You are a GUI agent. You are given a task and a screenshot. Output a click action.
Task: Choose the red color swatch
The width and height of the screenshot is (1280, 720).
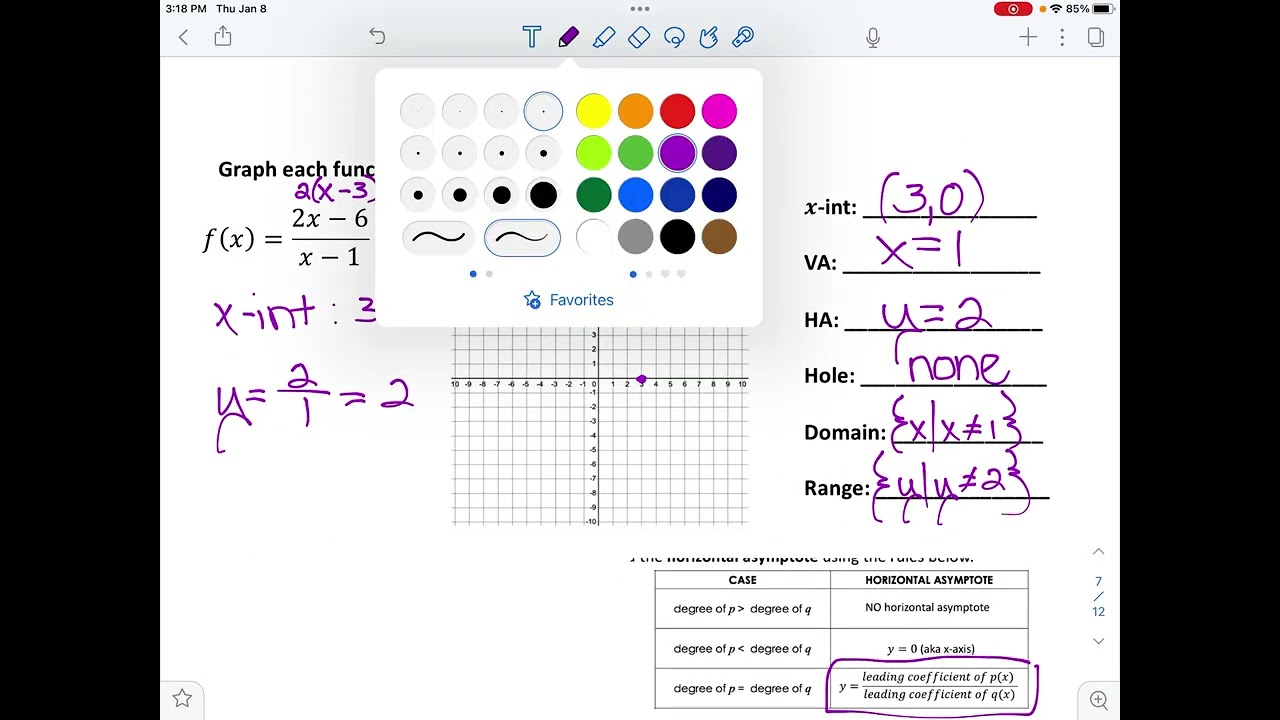pos(677,111)
